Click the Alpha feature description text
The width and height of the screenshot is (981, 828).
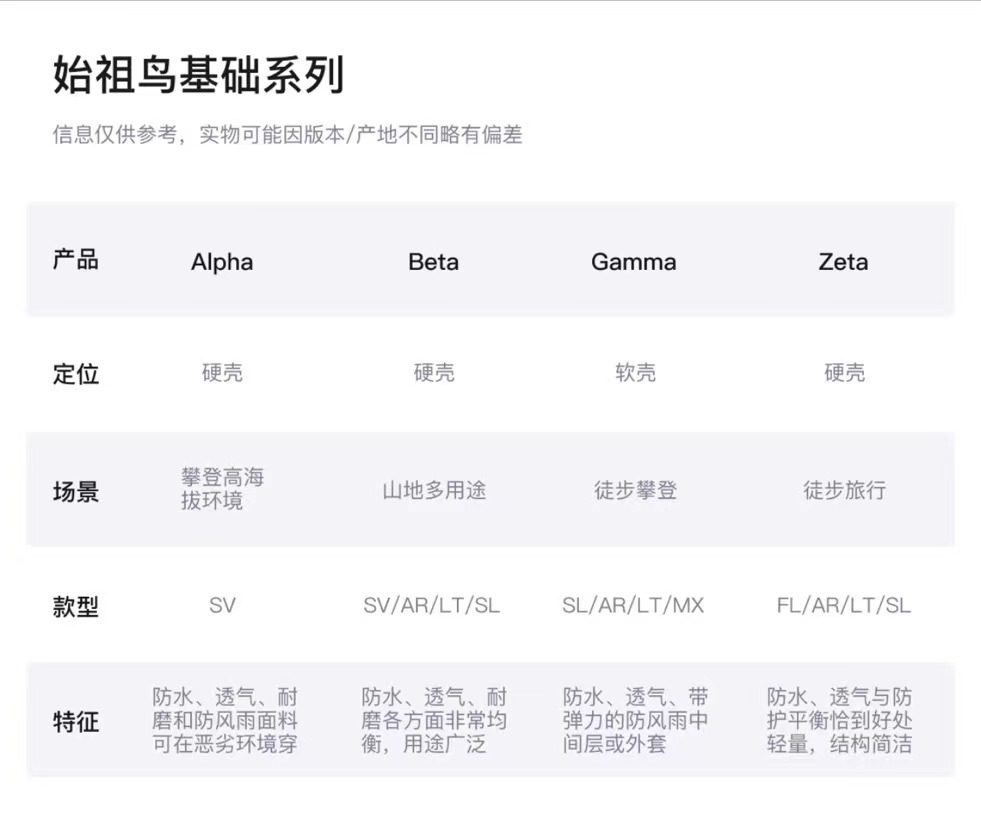coord(225,720)
